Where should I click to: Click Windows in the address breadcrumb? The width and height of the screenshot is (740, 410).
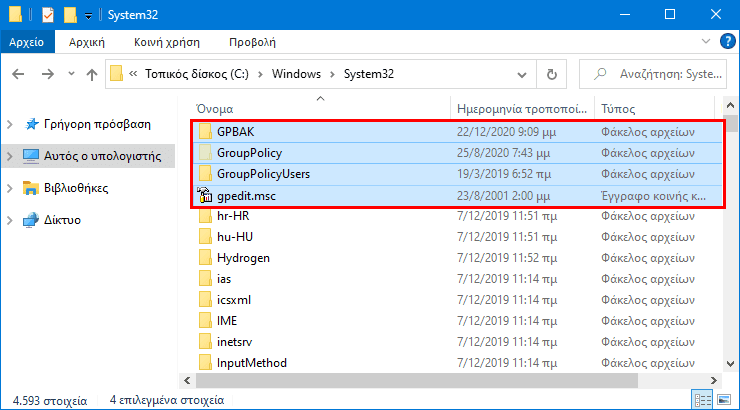tap(296, 74)
